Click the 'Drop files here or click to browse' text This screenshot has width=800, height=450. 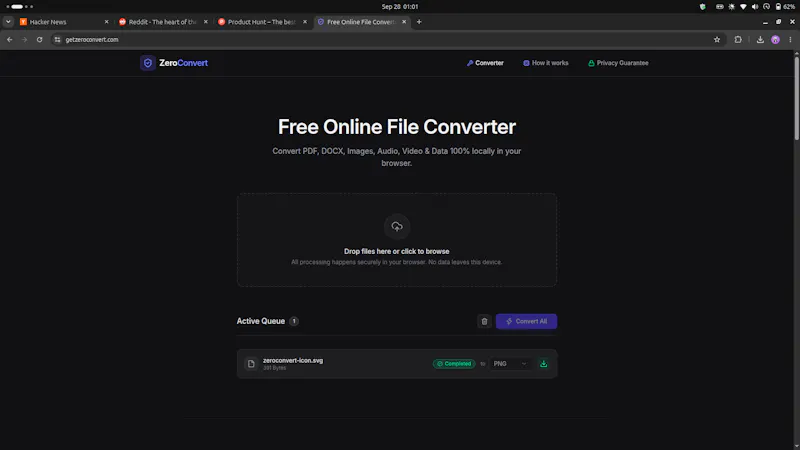pyautogui.click(x=396, y=251)
